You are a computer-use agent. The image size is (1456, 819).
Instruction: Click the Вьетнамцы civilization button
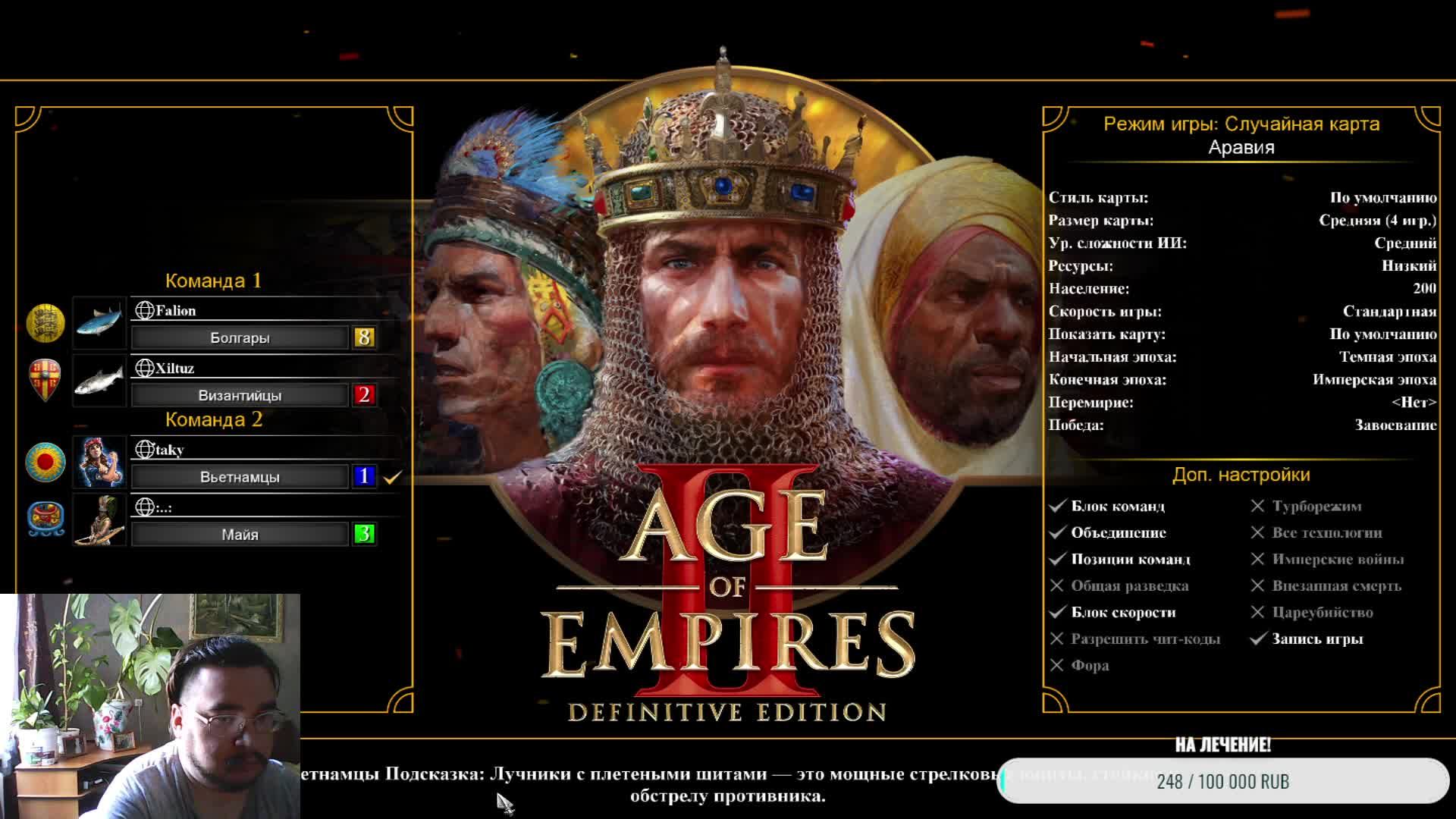pyautogui.click(x=240, y=477)
